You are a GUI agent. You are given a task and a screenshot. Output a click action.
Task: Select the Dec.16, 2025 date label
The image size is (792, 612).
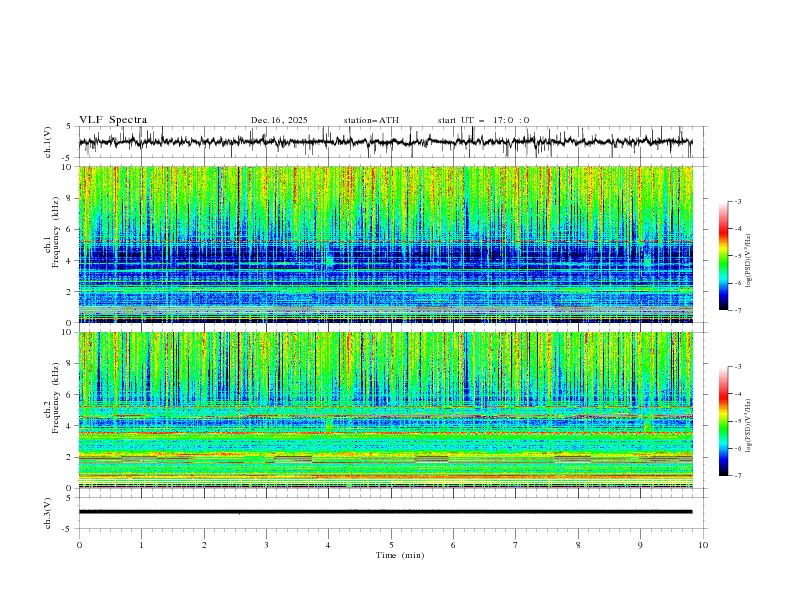click(x=279, y=120)
